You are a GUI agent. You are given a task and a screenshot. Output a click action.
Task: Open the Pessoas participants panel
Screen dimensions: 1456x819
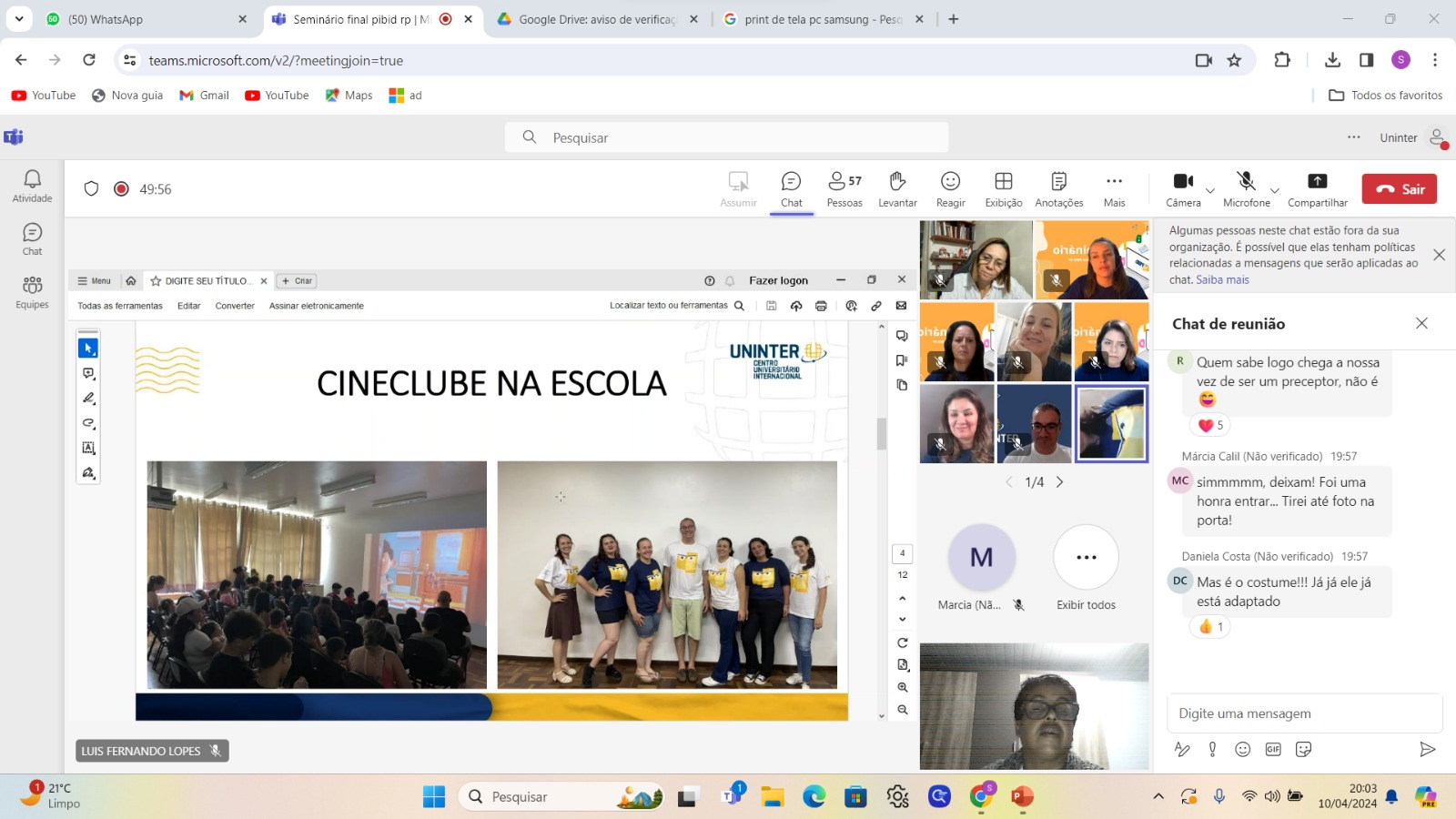coord(844,189)
